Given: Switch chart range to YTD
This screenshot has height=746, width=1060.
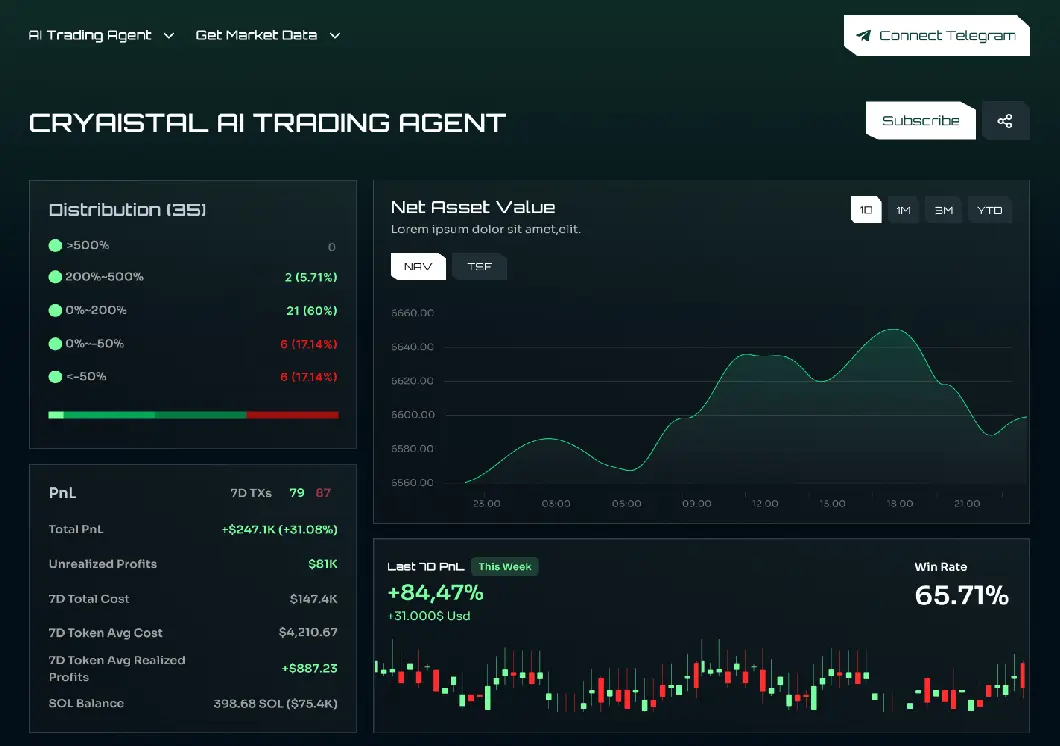Looking at the screenshot, I should coord(989,210).
